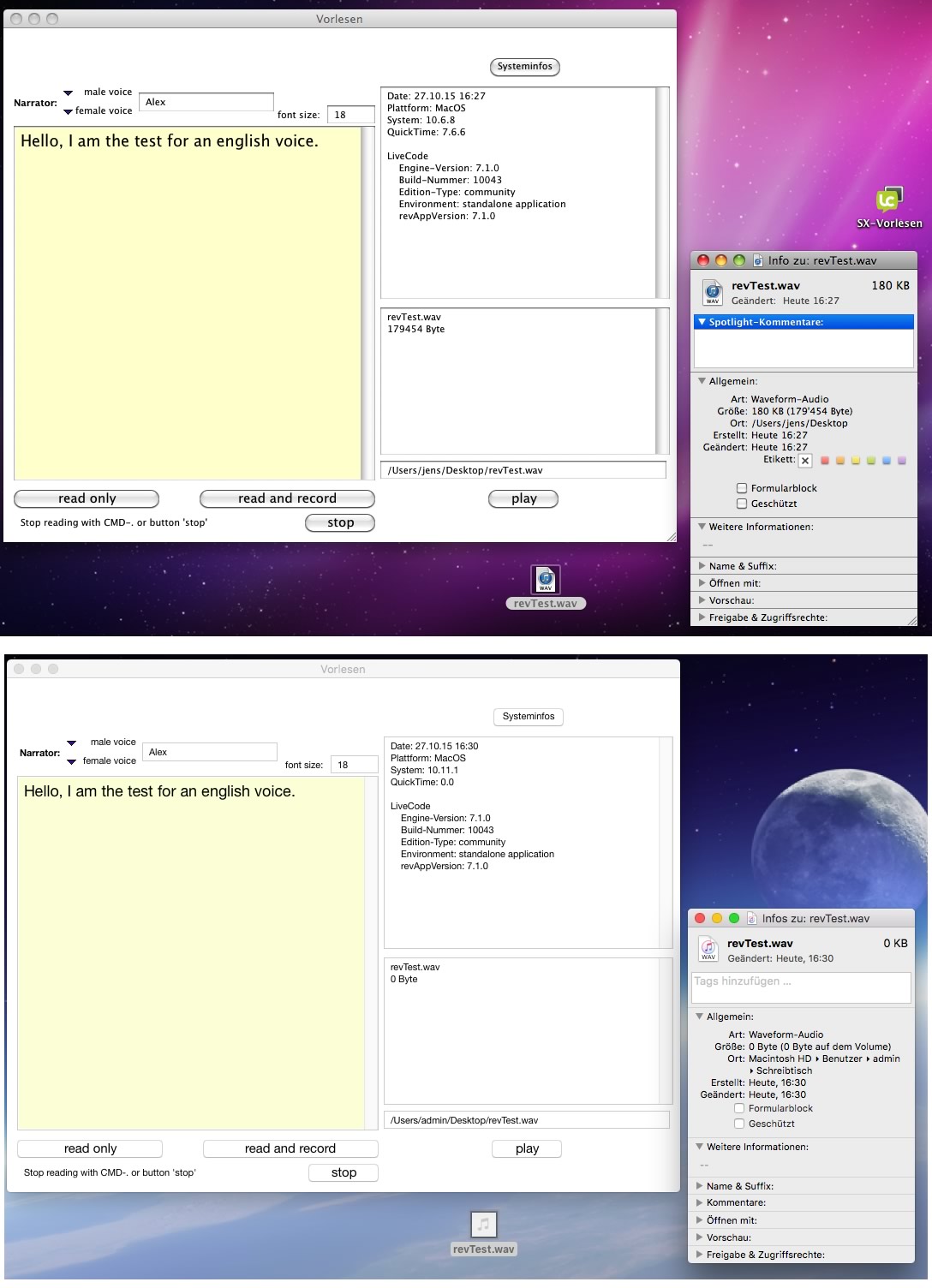Zoom the 'Info zu: revTest.wav' window with green button
This screenshot has height=1288, width=932.
pyautogui.click(x=738, y=260)
